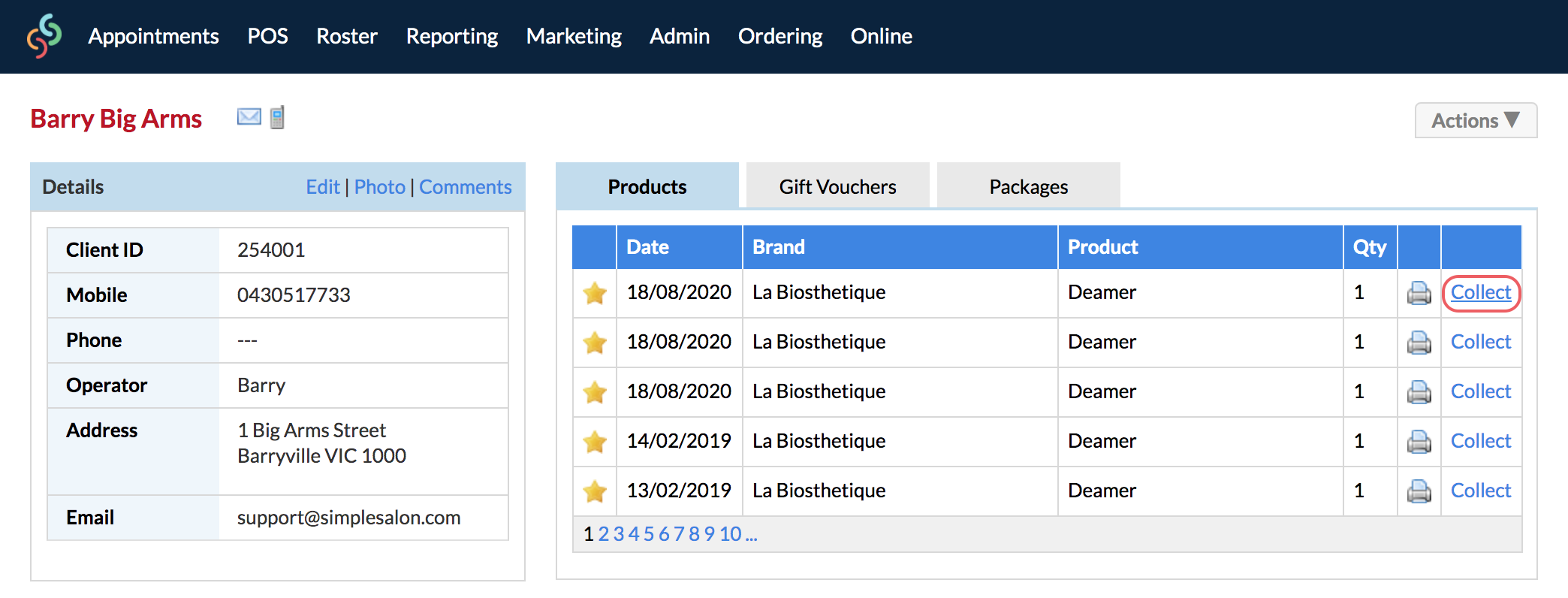The height and width of the screenshot is (598, 1568).
Task: Collect the second 18/08/2020 Deamer item
Action: click(1481, 342)
